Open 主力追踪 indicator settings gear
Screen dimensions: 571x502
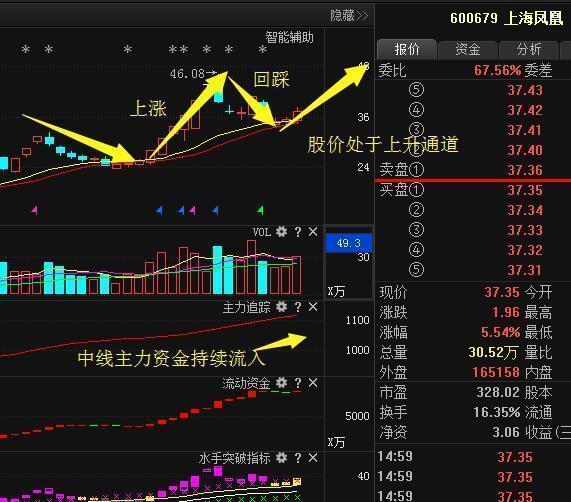click(x=281, y=307)
